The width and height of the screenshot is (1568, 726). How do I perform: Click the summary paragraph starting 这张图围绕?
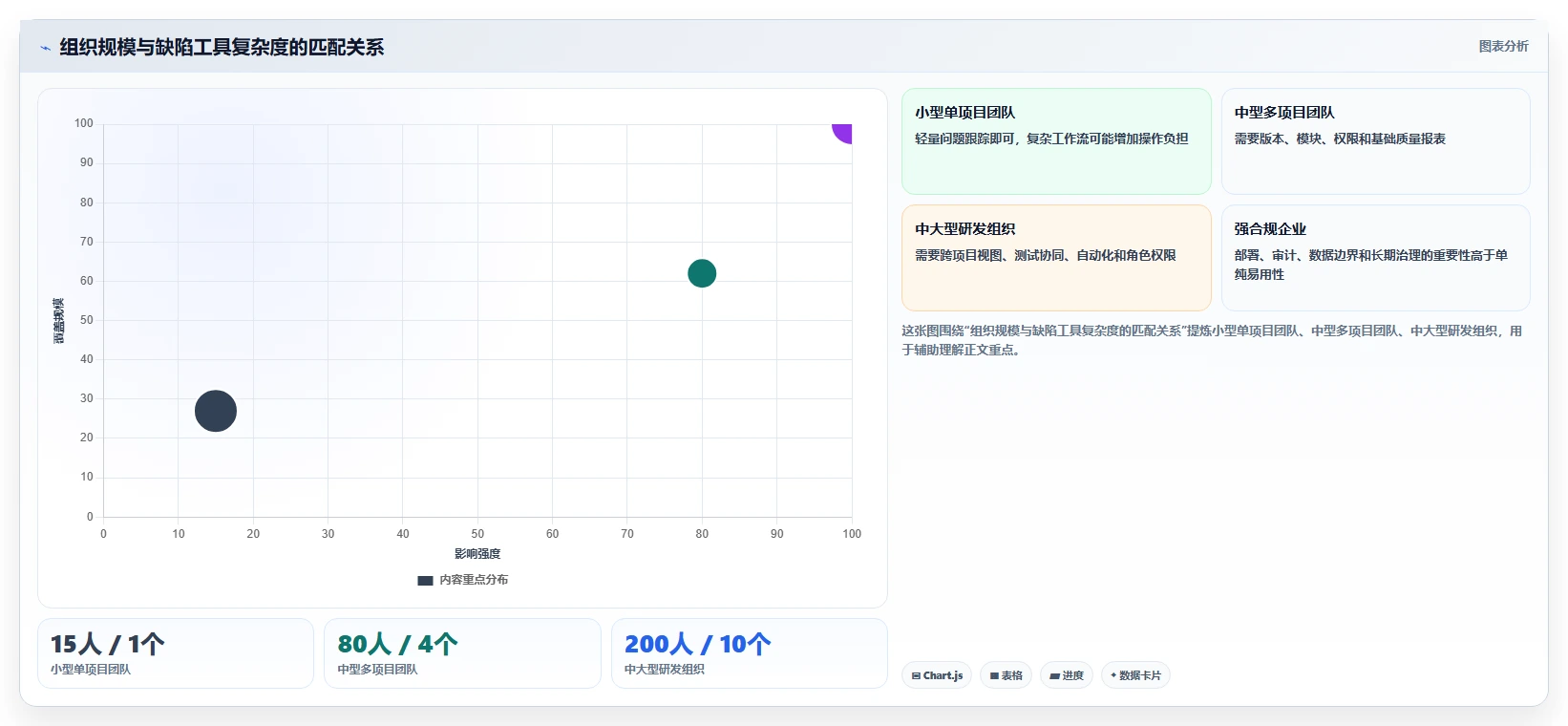[1212, 340]
